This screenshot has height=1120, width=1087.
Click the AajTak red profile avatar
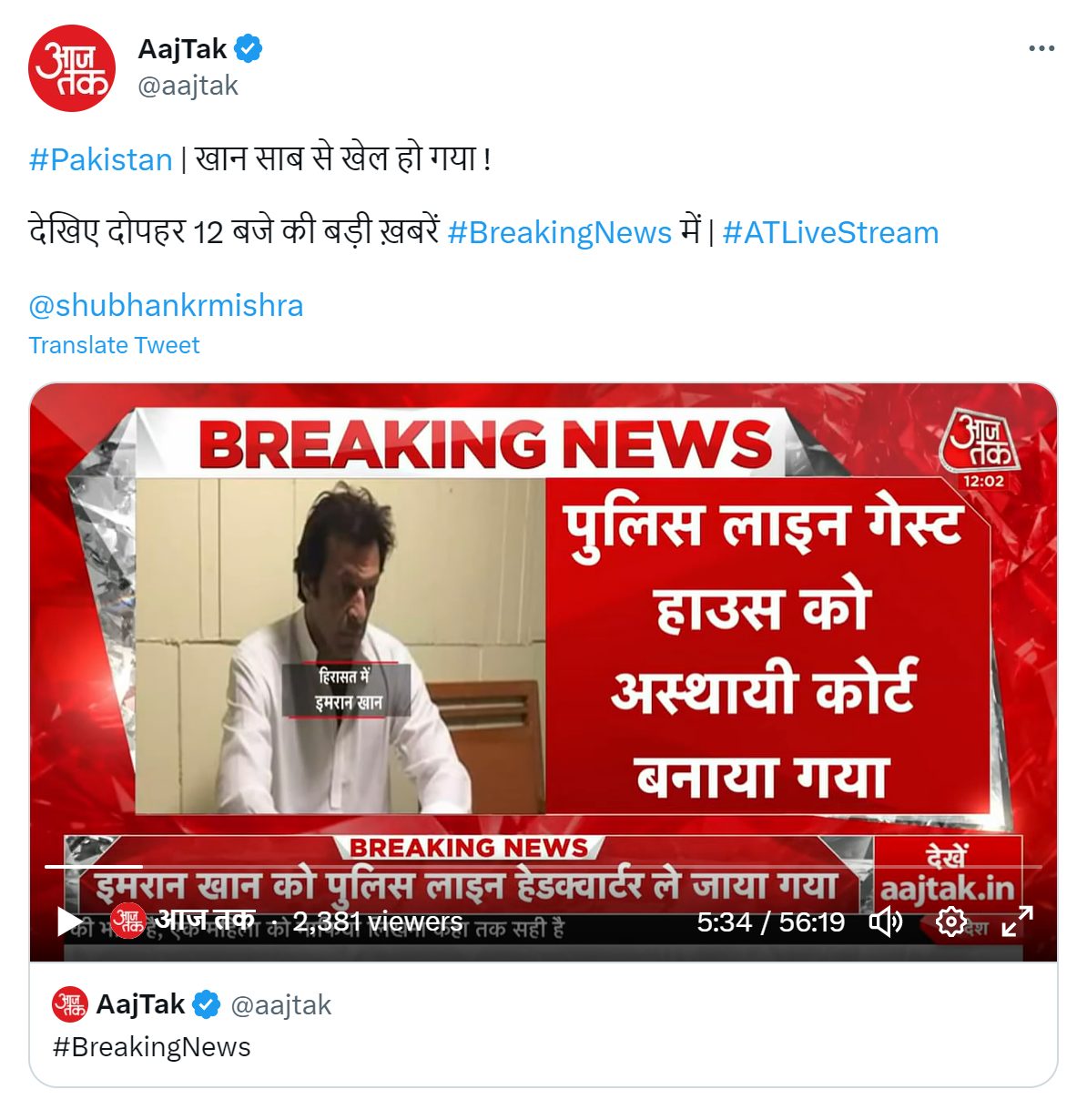(x=72, y=68)
